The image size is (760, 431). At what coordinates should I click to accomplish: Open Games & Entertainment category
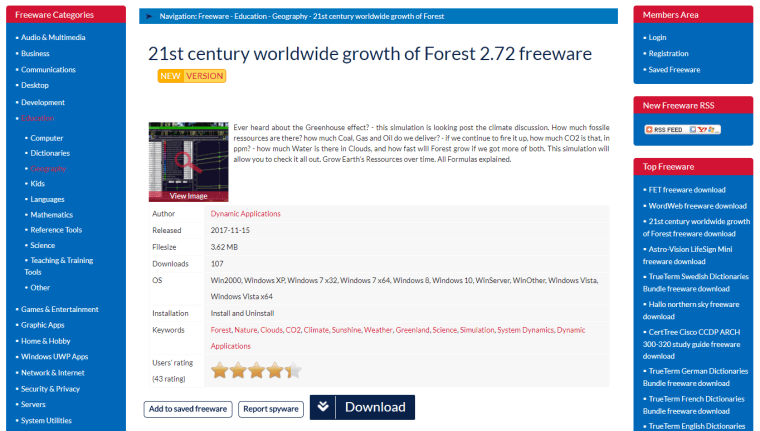(x=60, y=309)
